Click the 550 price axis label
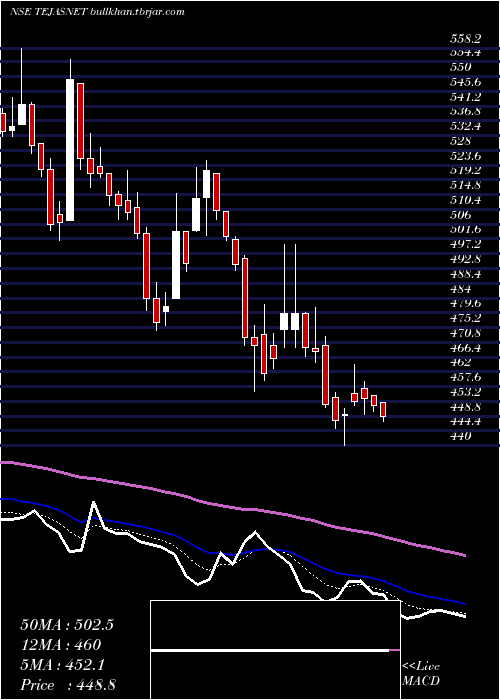 coord(461,67)
